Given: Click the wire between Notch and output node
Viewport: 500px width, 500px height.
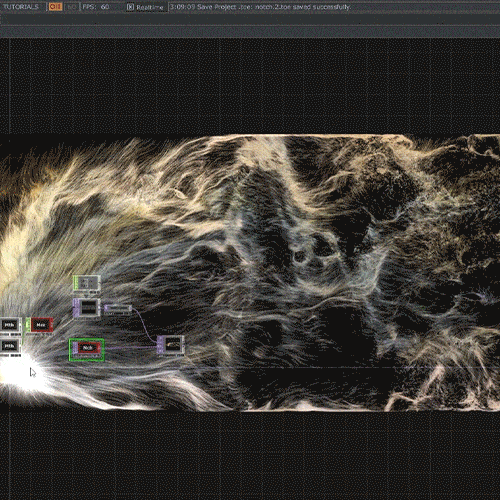Looking at the screenshot, I should tap(131, 348).
